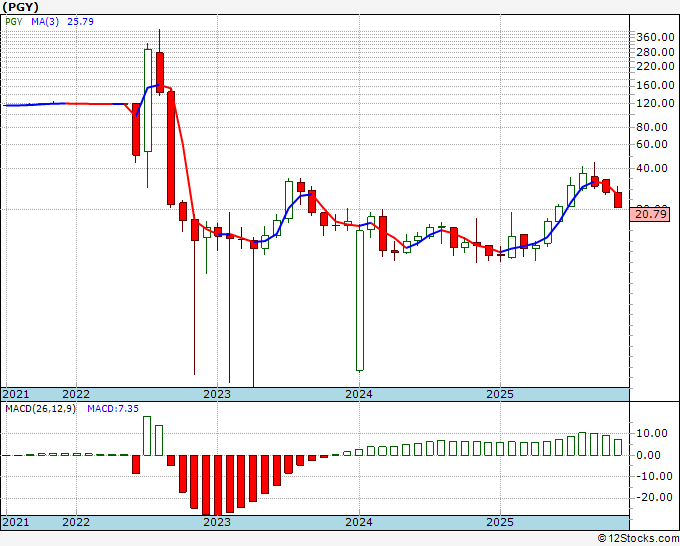680x546 pixels.
Task: Click the 360.00 price axis label
Action: click(x=655, y=37)
